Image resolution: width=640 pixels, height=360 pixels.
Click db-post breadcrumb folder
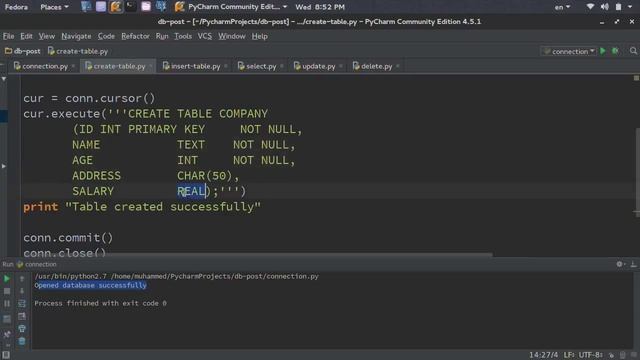[x=22, y=51]
